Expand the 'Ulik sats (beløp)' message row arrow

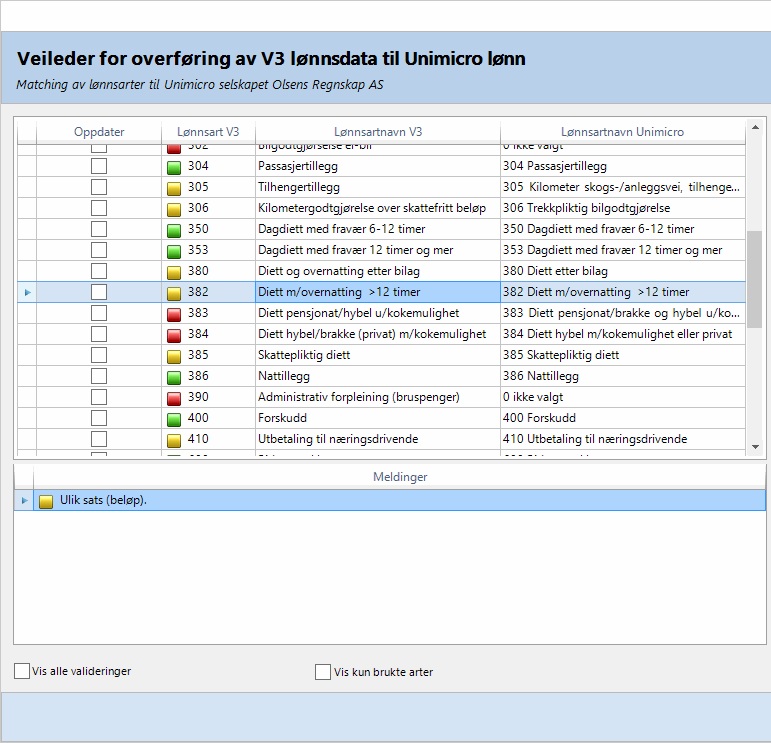24,500
